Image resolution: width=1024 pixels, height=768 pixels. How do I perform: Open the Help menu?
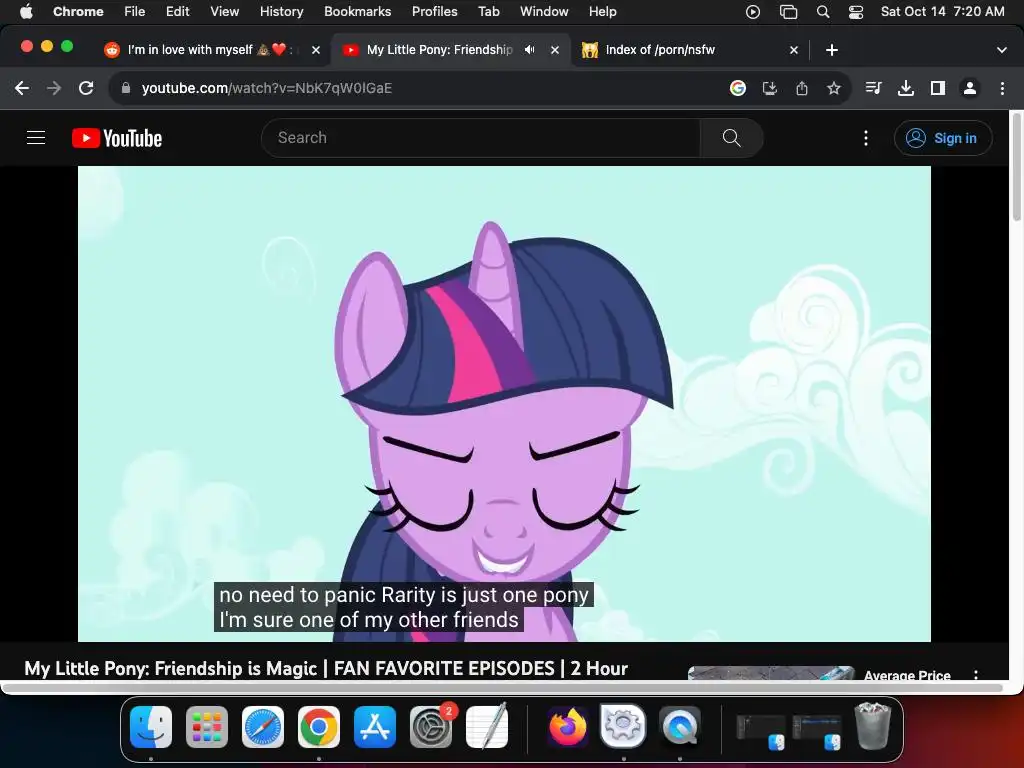(x=603, y=11)
